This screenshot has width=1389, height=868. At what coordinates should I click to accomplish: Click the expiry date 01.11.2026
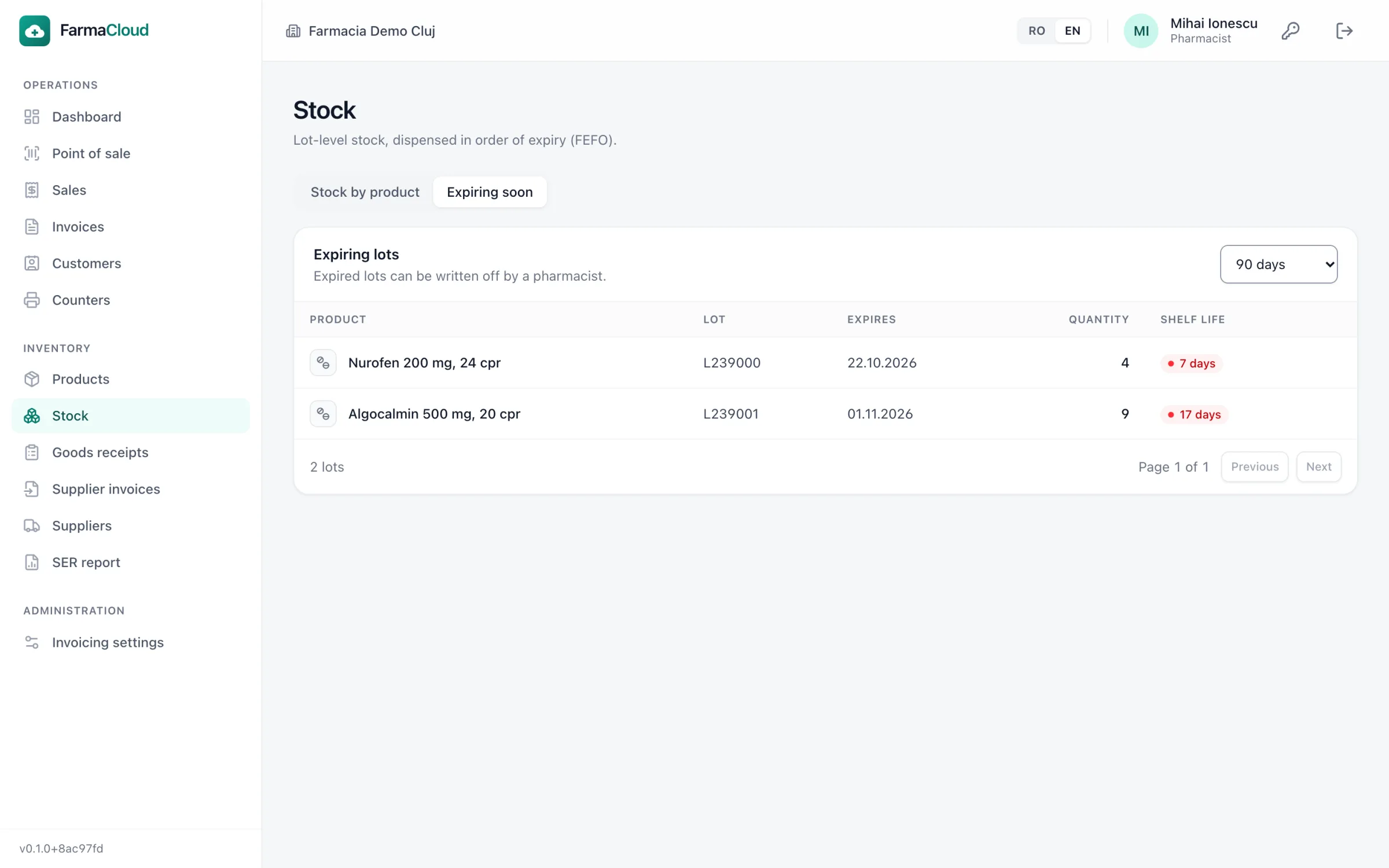point(880,414)
